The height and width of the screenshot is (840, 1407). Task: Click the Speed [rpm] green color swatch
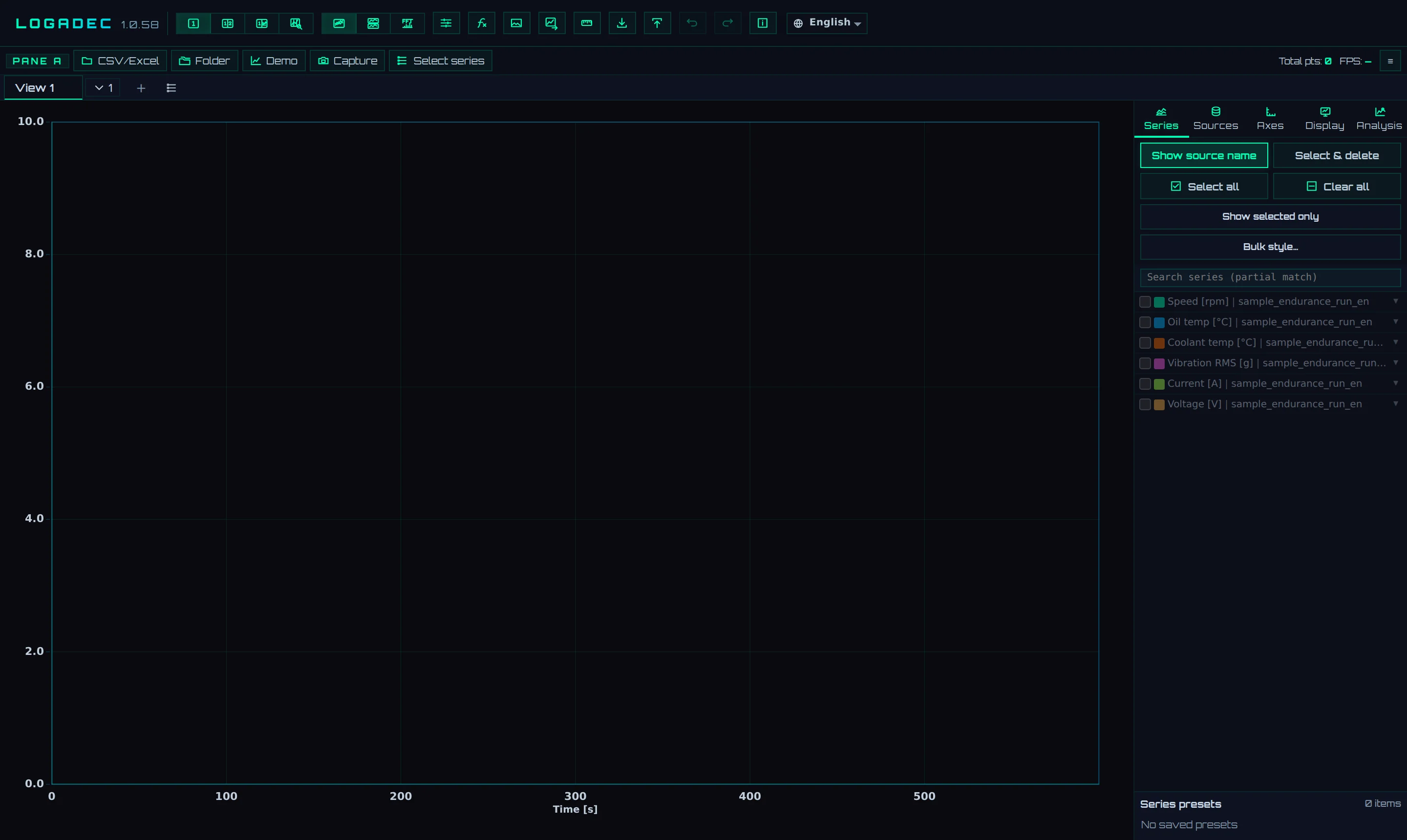point(1159,302)
